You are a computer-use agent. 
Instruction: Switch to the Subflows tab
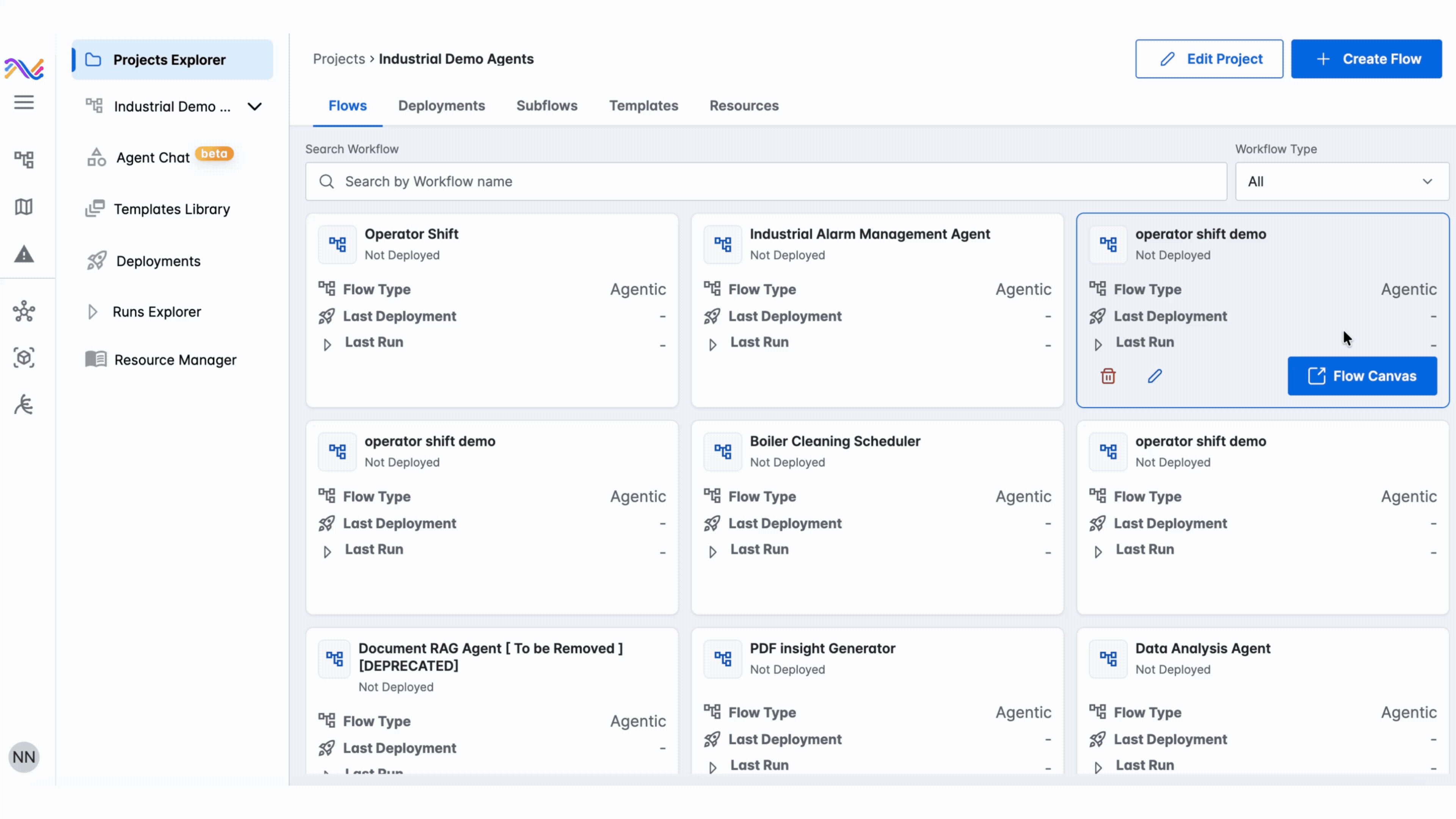pyautogui.click(x=546, y=106)
